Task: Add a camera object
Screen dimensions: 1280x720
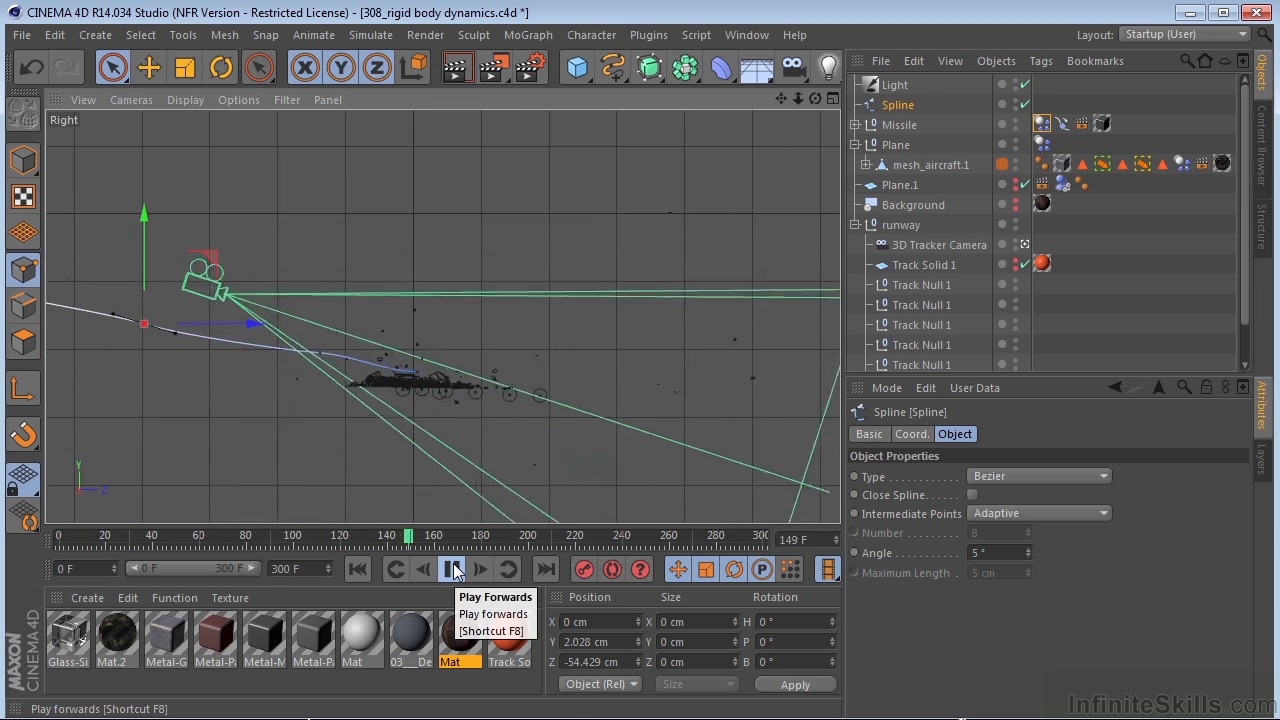Action: (x=793, y=67)
